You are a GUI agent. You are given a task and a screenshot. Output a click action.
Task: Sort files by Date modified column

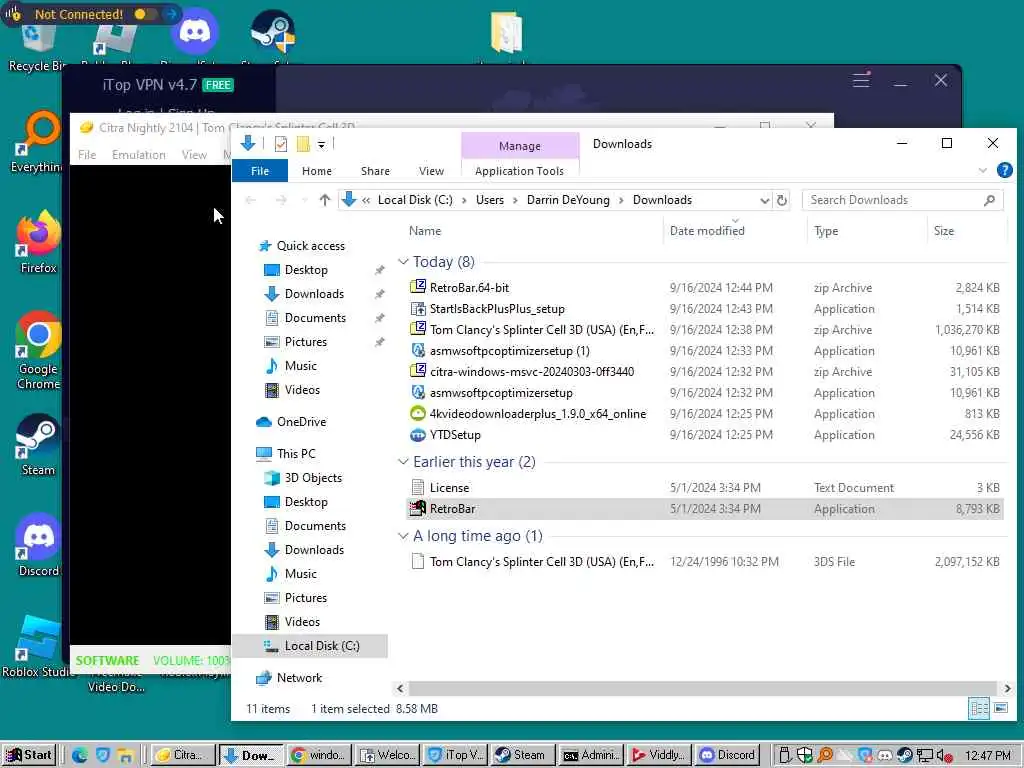[x=707, y=231]
